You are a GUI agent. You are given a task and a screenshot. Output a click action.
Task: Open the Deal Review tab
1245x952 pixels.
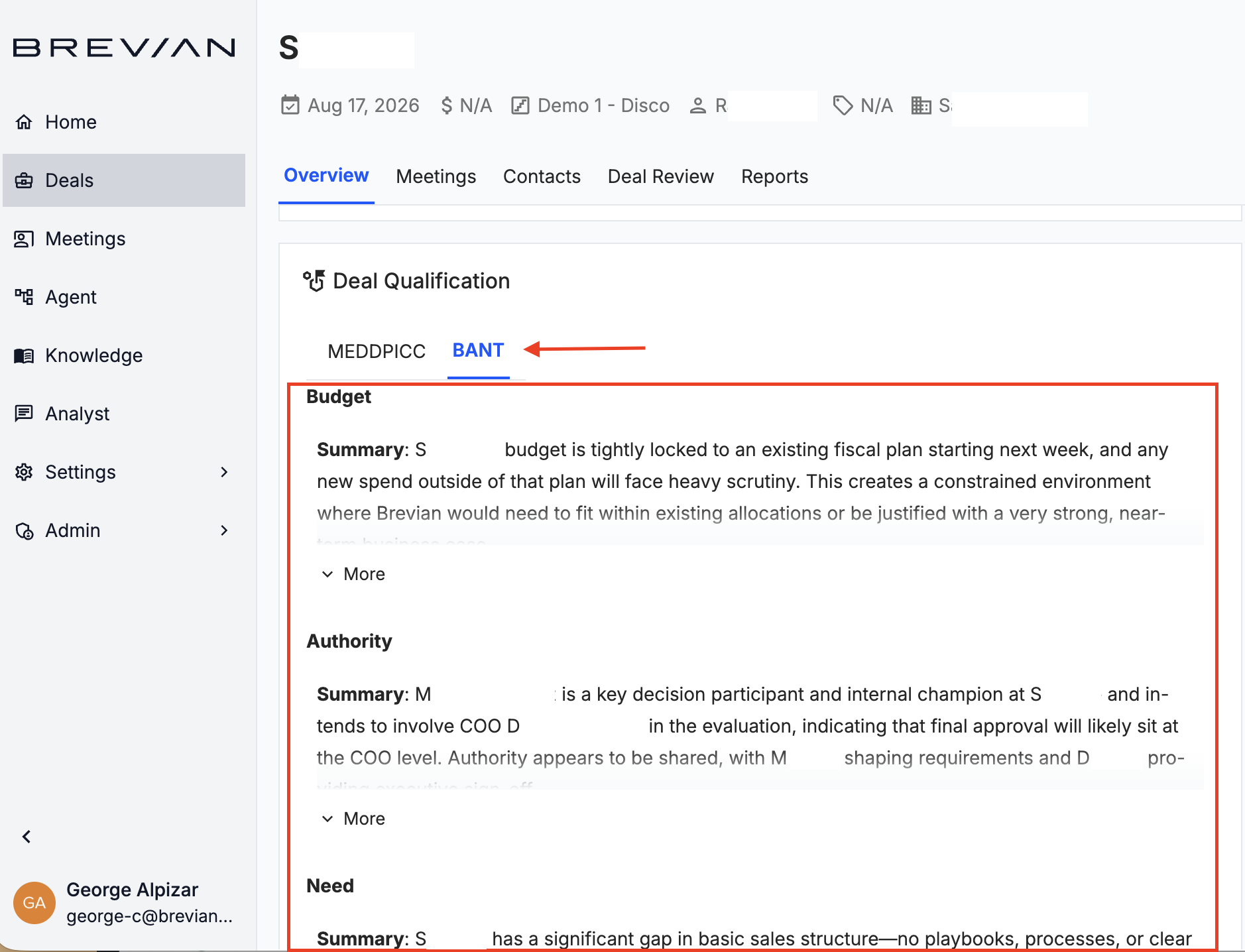pos(660,176)
